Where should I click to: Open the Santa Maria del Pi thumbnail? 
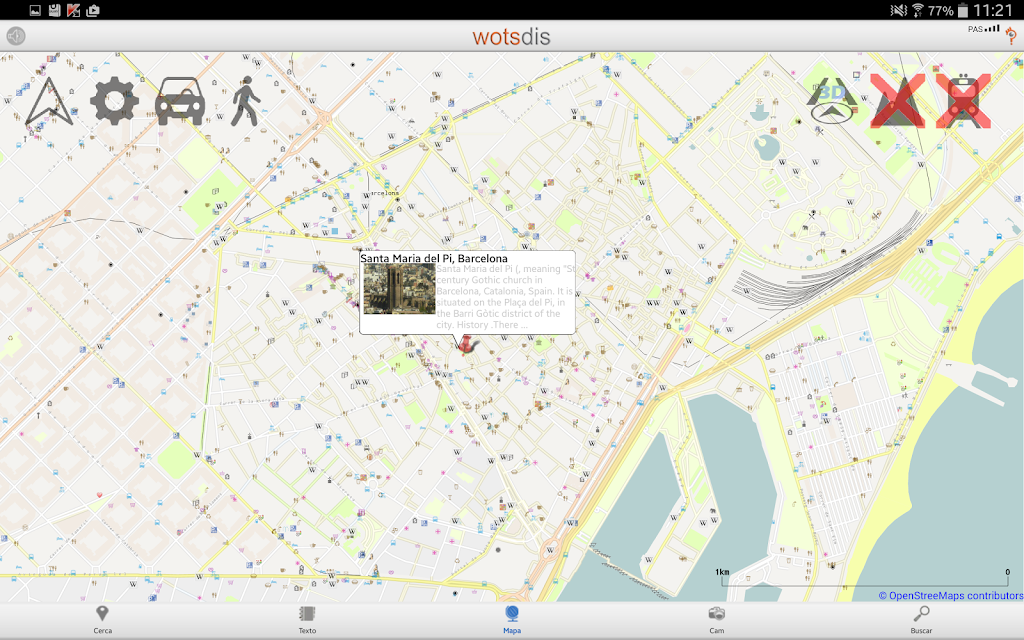tap(399, 289)
